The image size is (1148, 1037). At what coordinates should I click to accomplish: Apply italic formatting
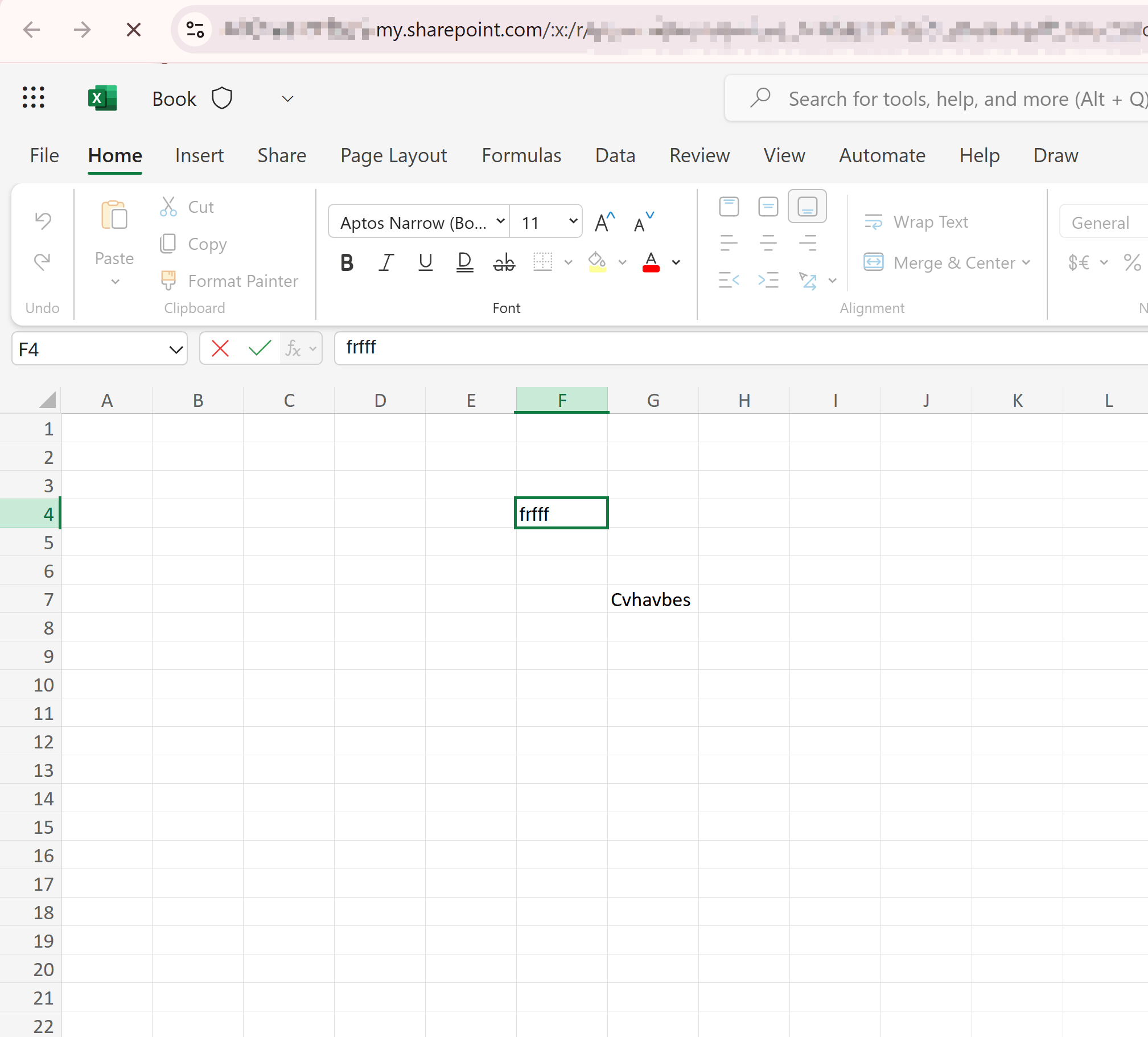click(x=385, y=262)
